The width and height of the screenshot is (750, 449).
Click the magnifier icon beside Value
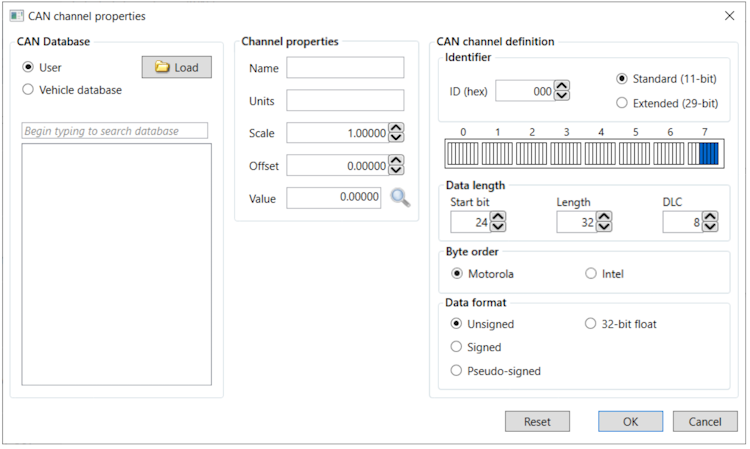coord(400,197)
